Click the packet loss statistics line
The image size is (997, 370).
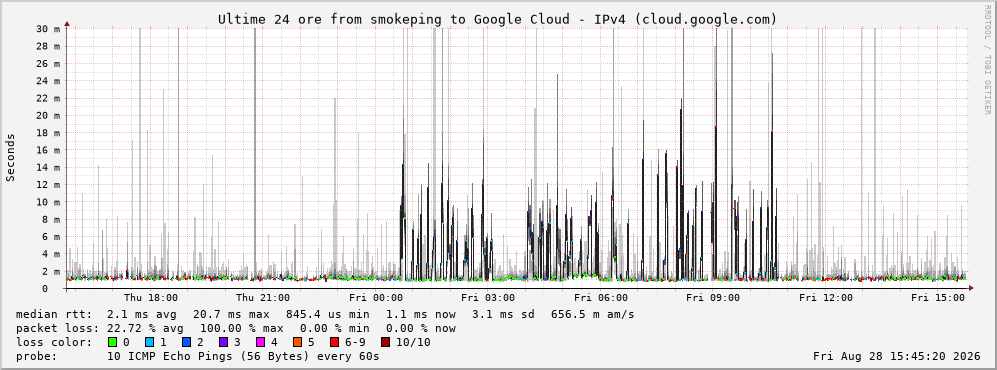click(x=235, y=328)
